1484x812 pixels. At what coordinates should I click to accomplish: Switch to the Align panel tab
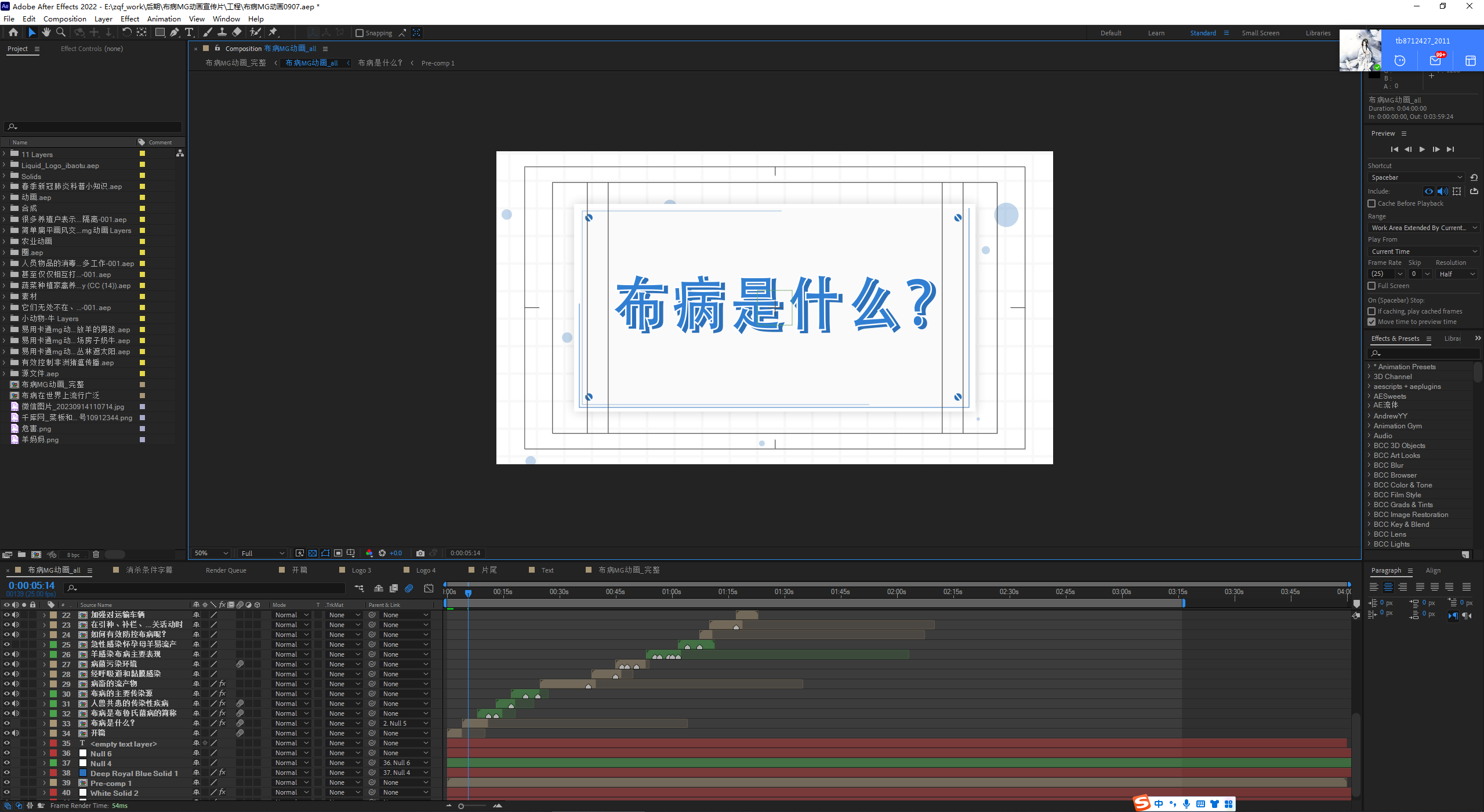(1433, 570)
